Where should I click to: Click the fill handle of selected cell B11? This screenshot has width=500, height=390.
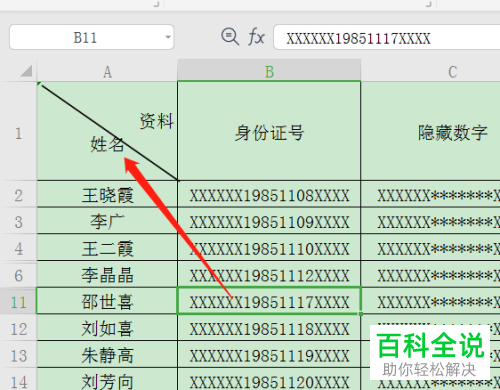[361, 314]
